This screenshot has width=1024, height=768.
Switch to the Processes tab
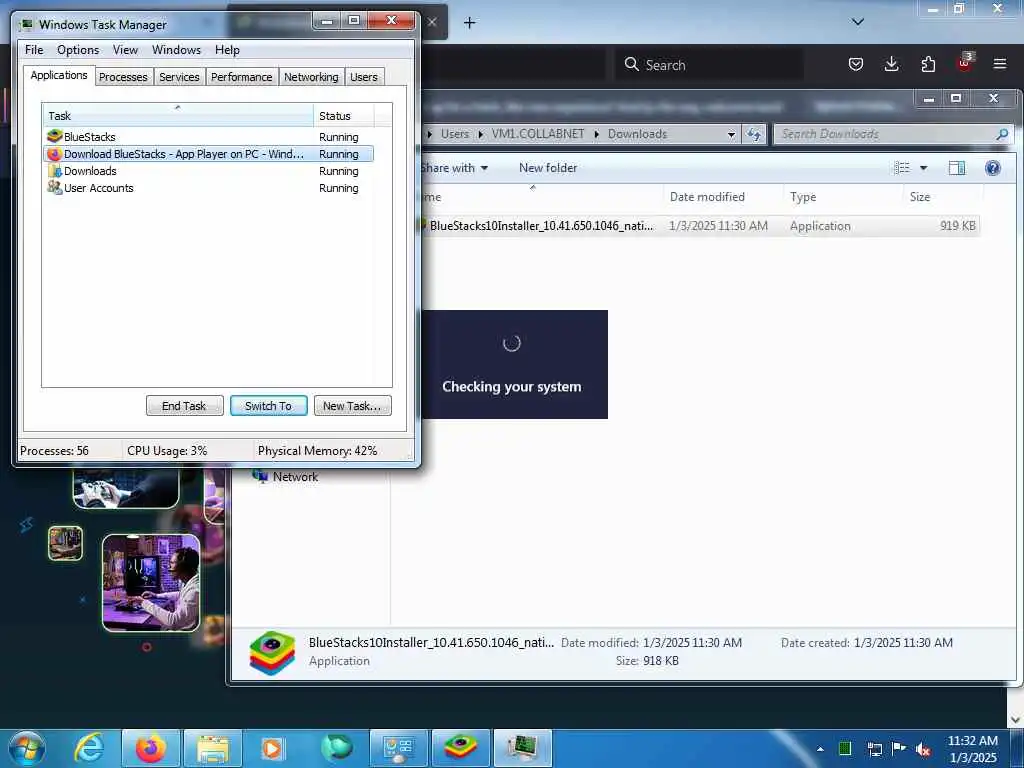123,77
